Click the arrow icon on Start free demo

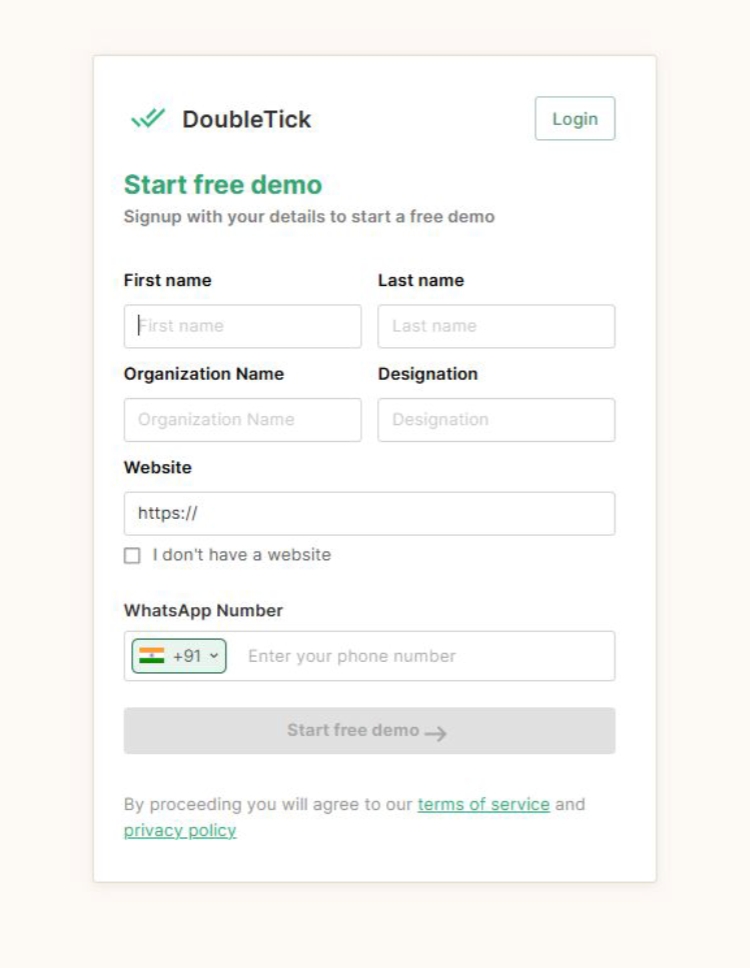[436, 733]
